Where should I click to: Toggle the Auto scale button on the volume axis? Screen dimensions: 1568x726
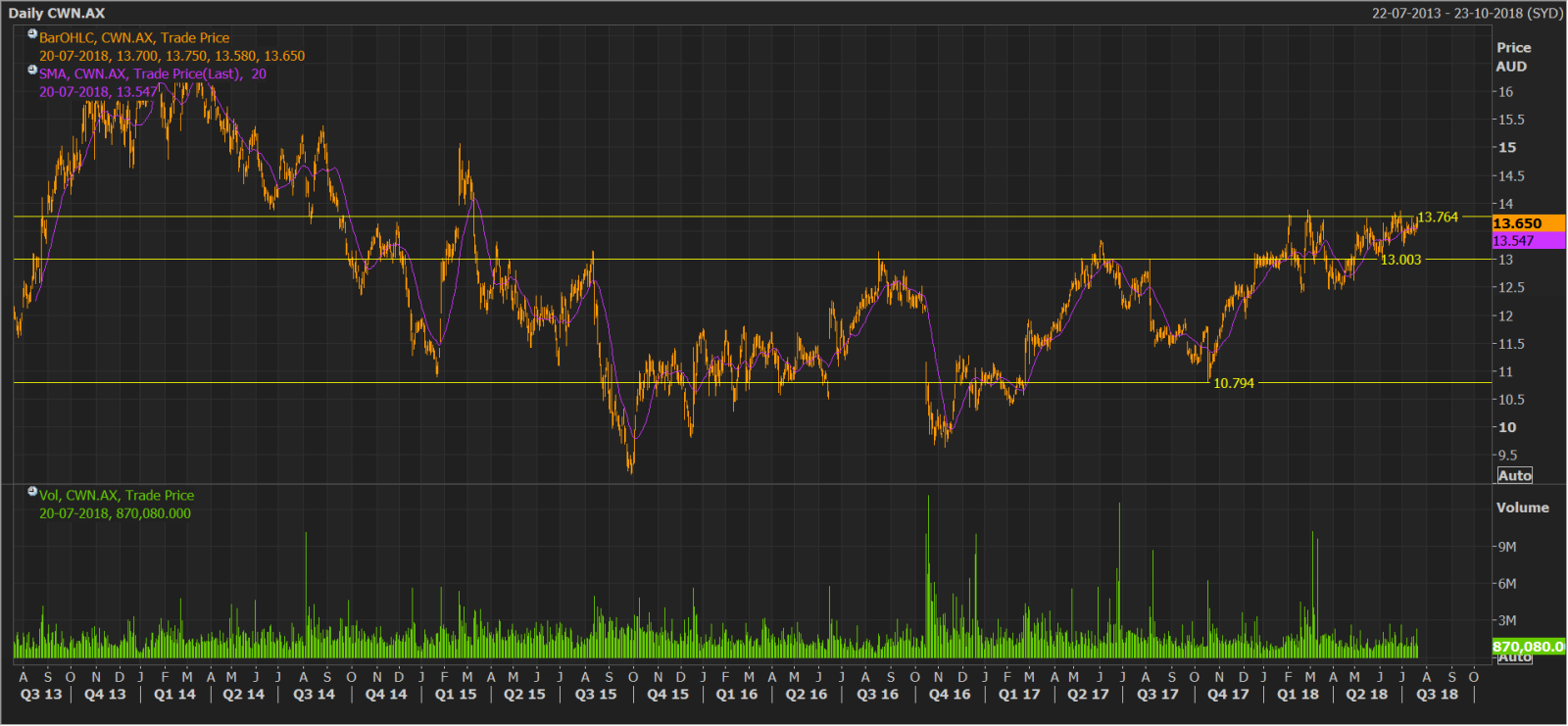pos(1514,658)
